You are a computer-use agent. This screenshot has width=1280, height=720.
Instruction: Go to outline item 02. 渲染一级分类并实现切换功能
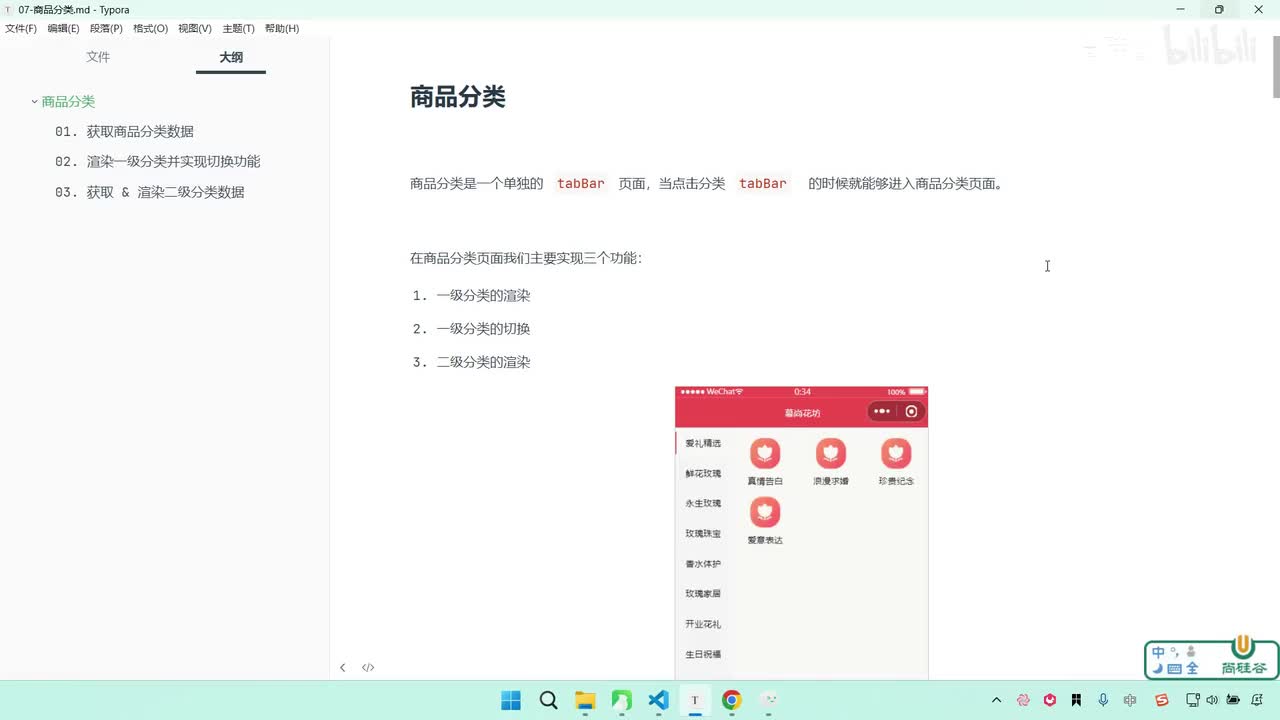point(158,161)
